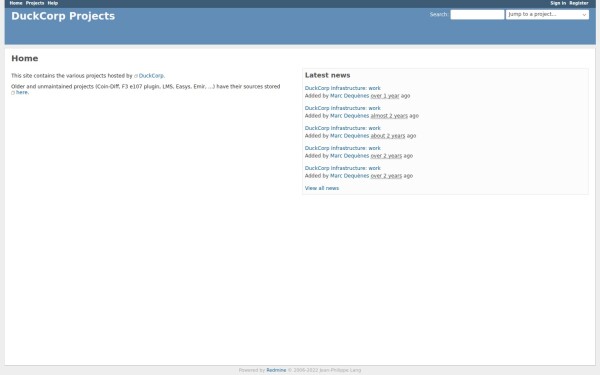Click the 'over 1 year' timestamp link
The width and height of the screenshot is (600, 375).
tap(385, 96)
